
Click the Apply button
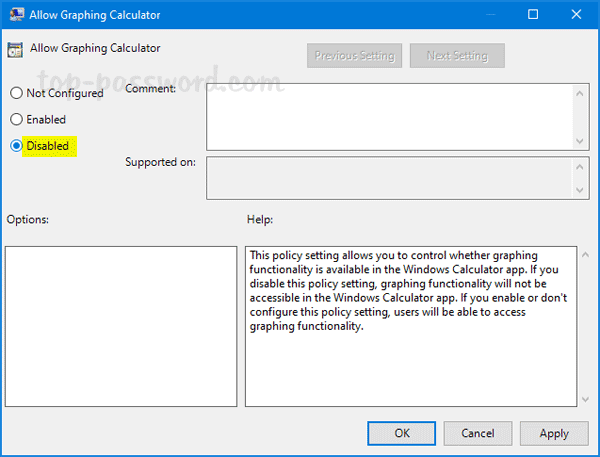[554, 433]
